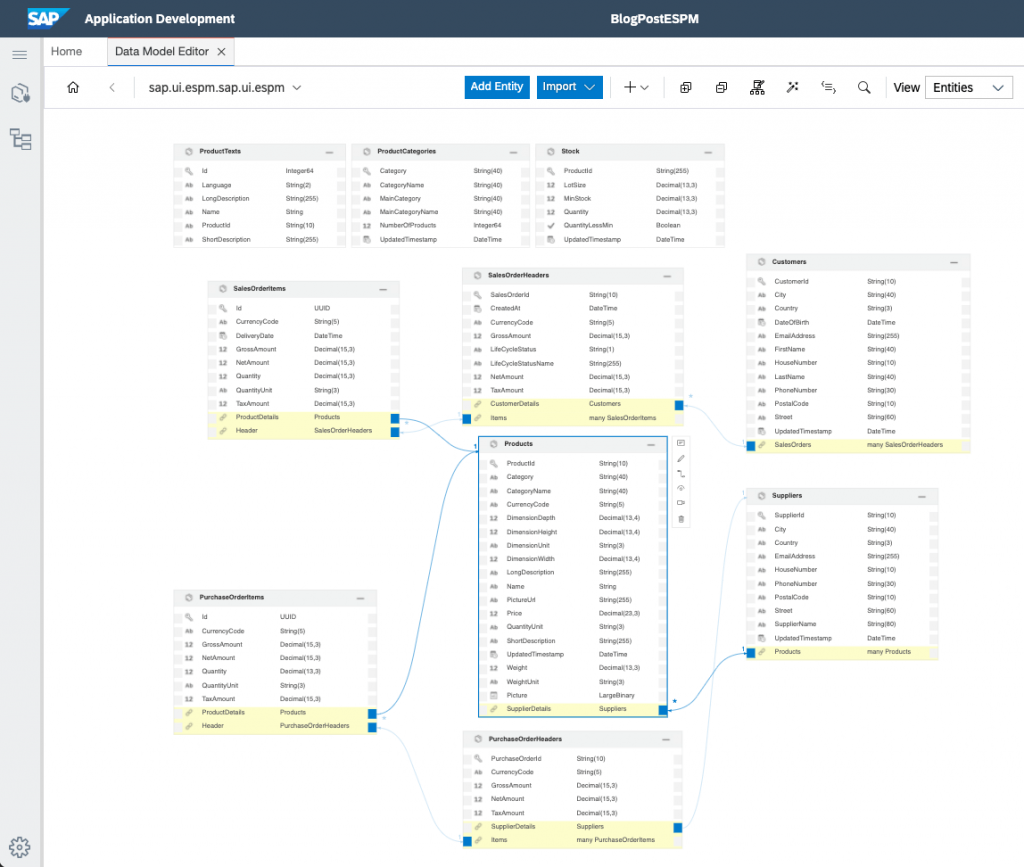This screenshot has width=1024, height=867.
Task: Switch to the Home tab
Action: coord(67,52)
